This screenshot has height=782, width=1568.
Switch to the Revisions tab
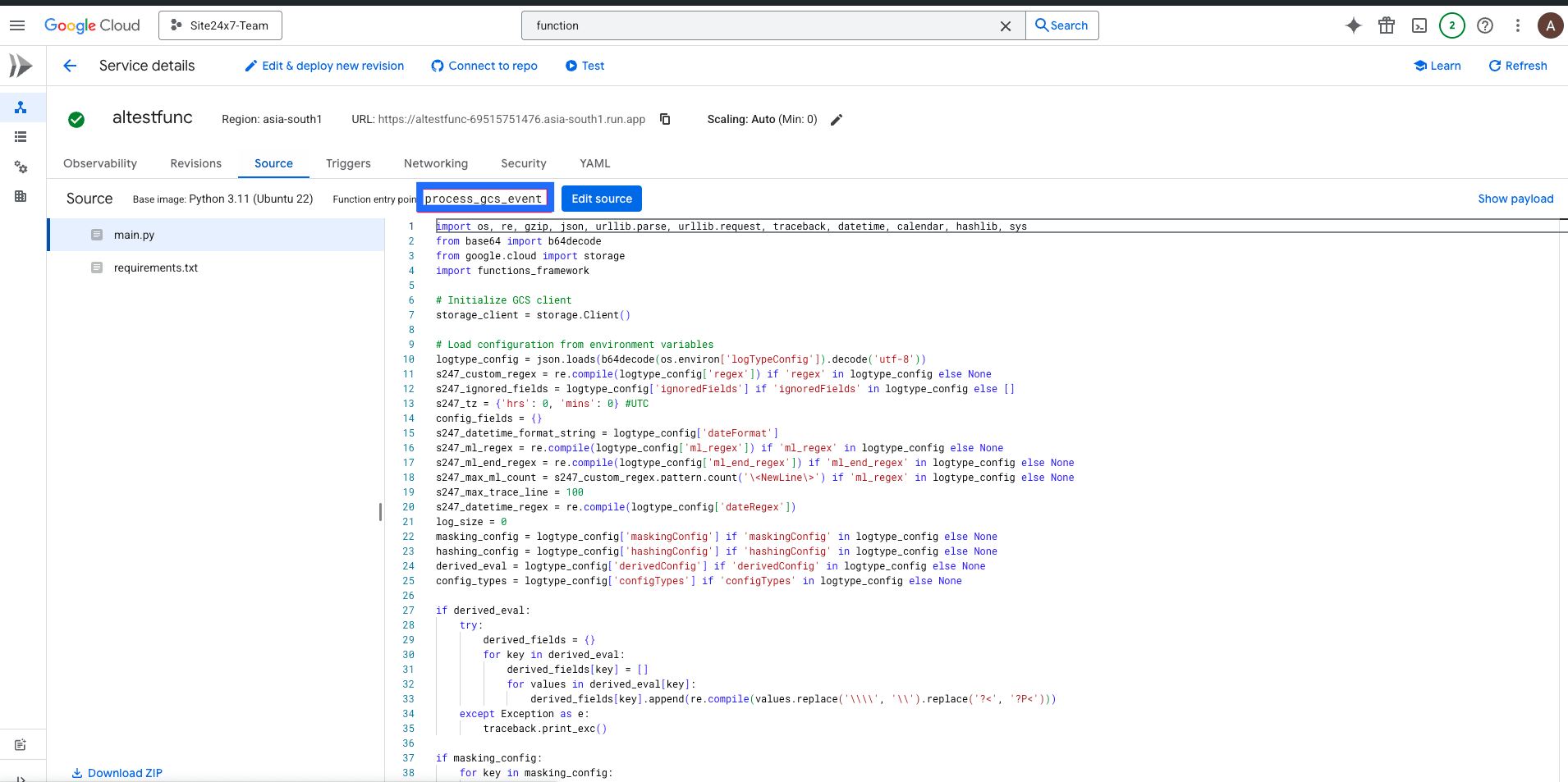tap(195, 163)
